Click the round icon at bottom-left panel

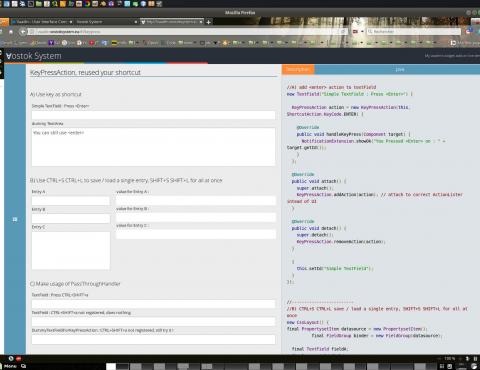coord(11,359)
